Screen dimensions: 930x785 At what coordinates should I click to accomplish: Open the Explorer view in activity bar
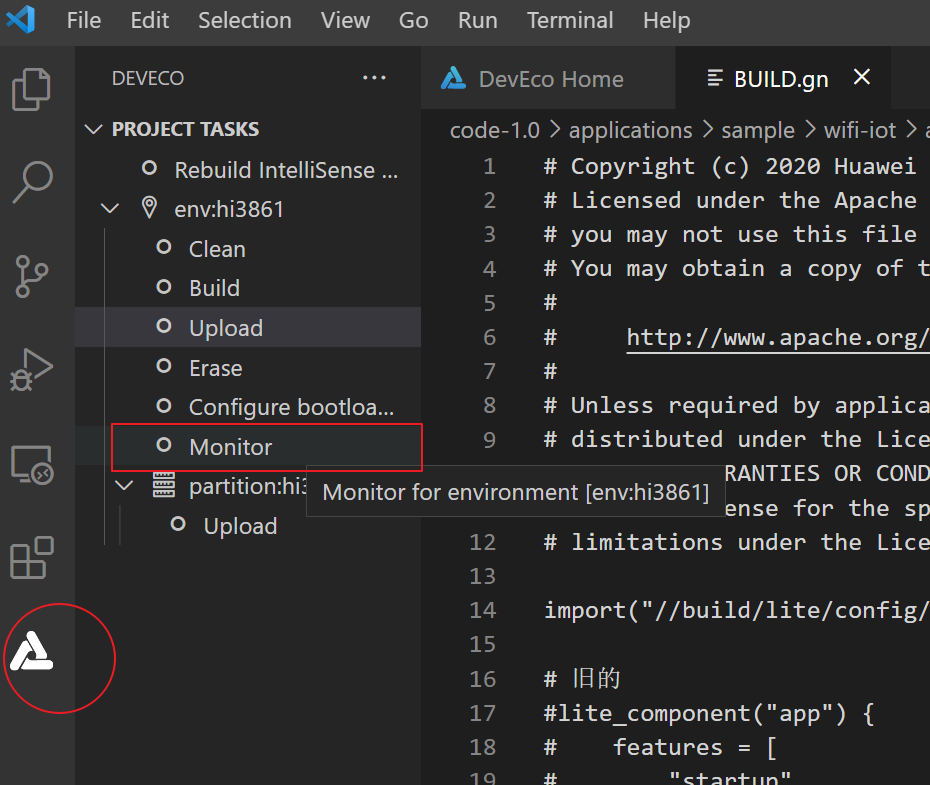point(32,90)
